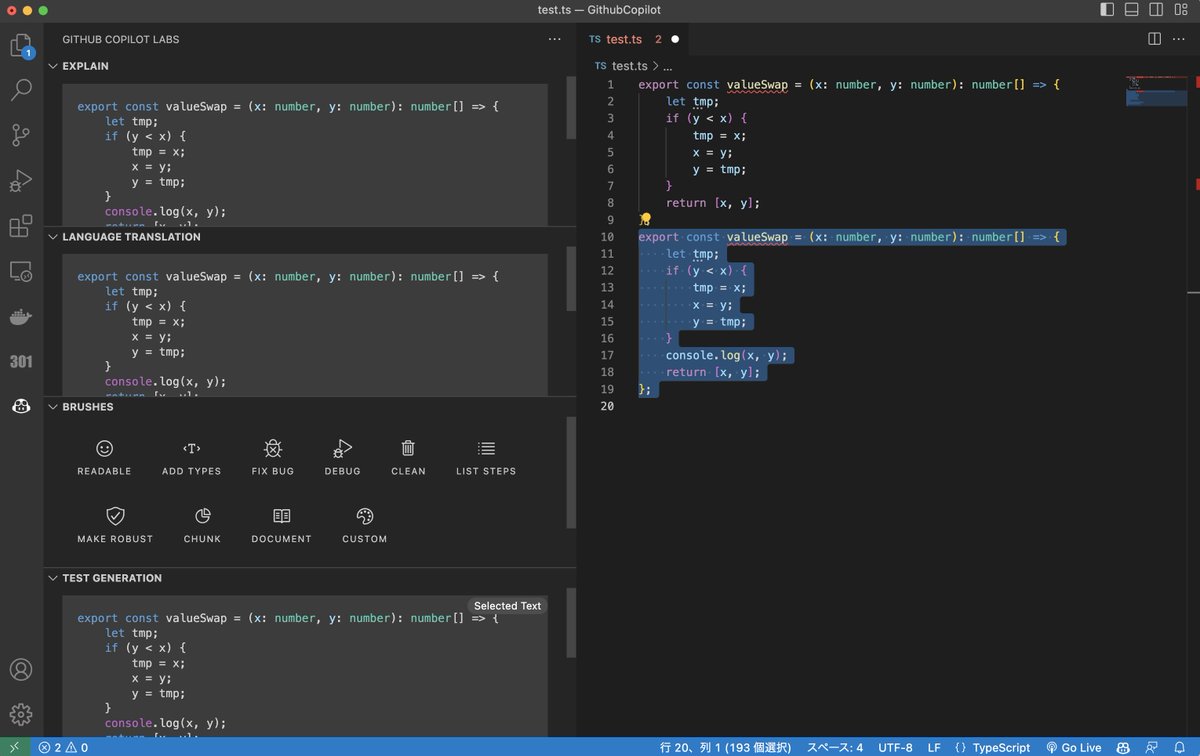Viewport: 1200px width, 756px height.
Task: Toggle the bottom panel layout button
Action: coord(1132,10)
